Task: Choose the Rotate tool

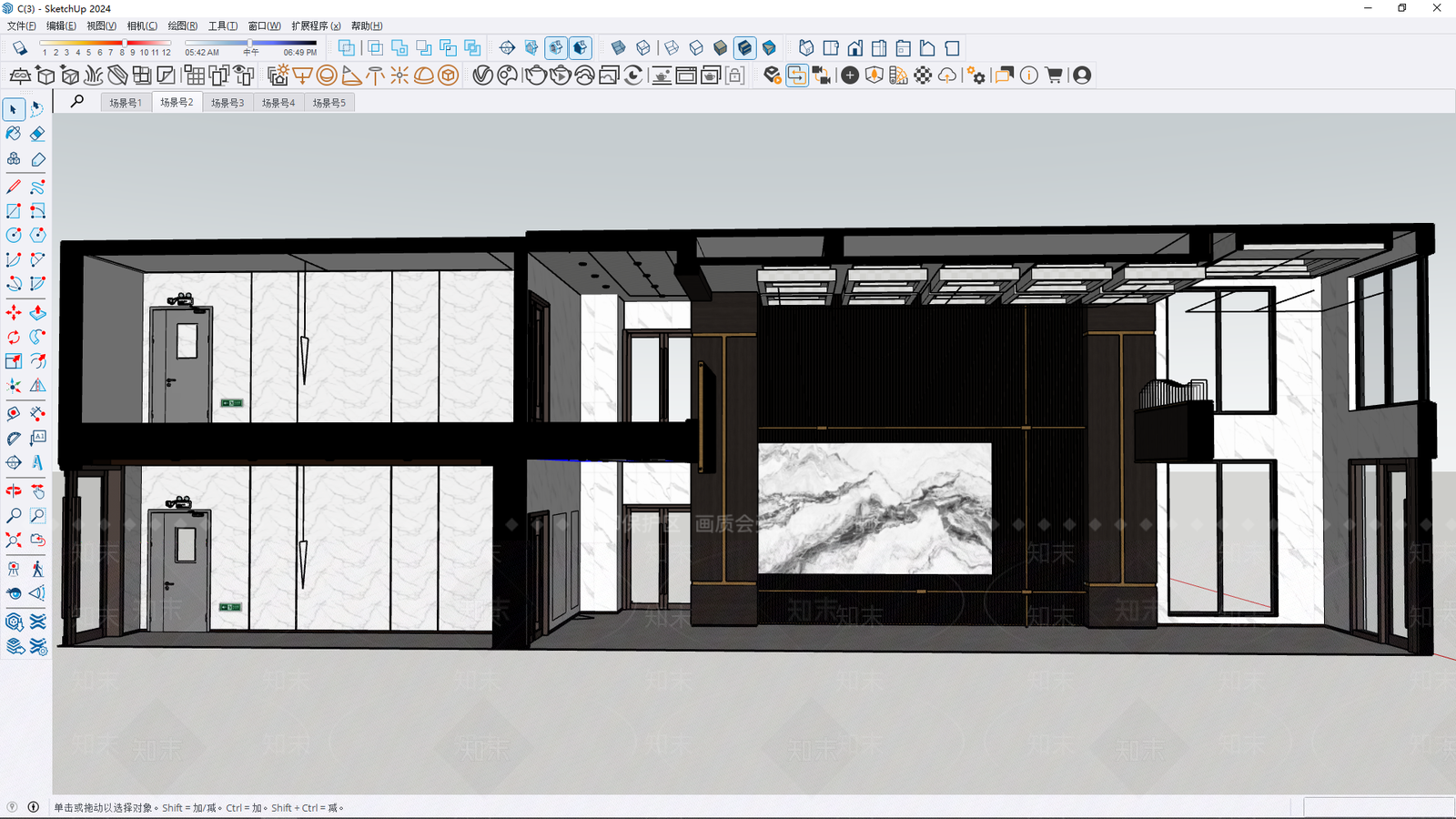Action: [x=14, y=337]
